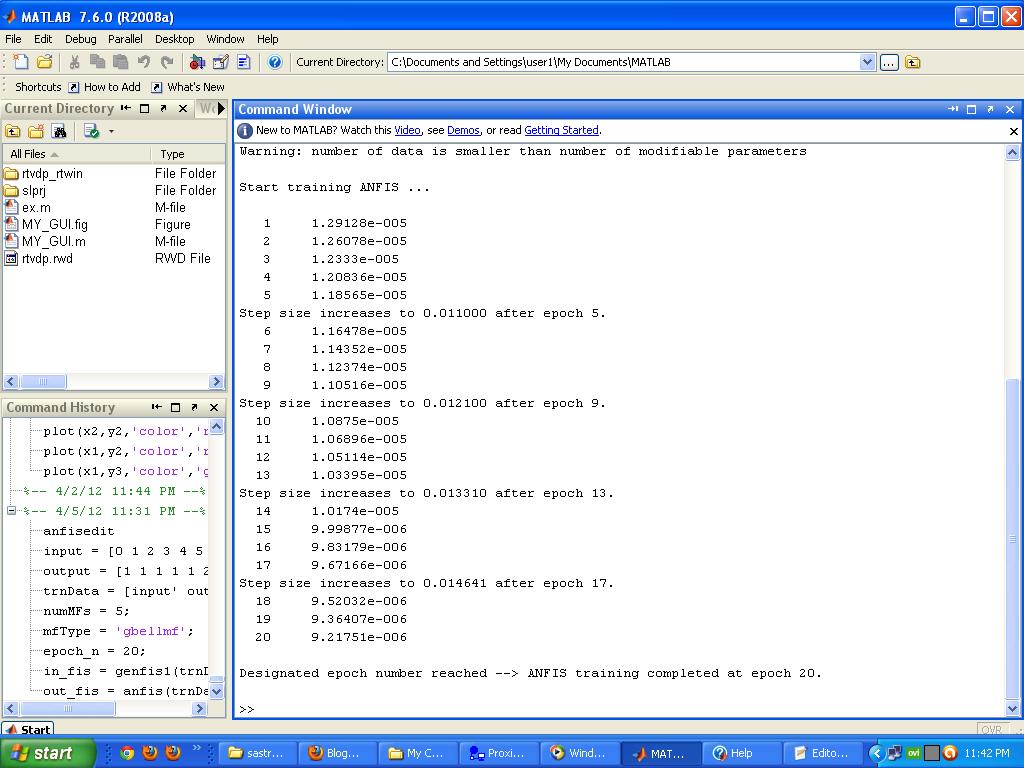The width and height of the screenshot is (1024, 768).
Task: Dismiss the New to MATLAB info bar
Action: [x=1014, y=131]
